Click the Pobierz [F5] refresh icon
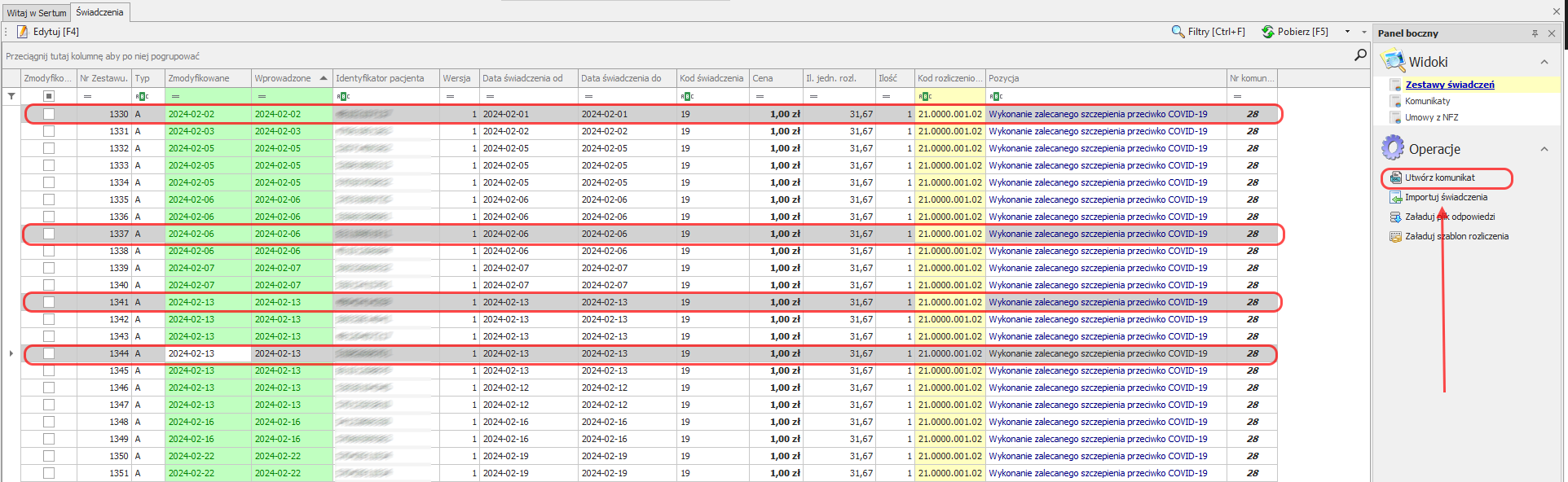This screenshot has height=482, width=1568. click(x=1267, y=32)
